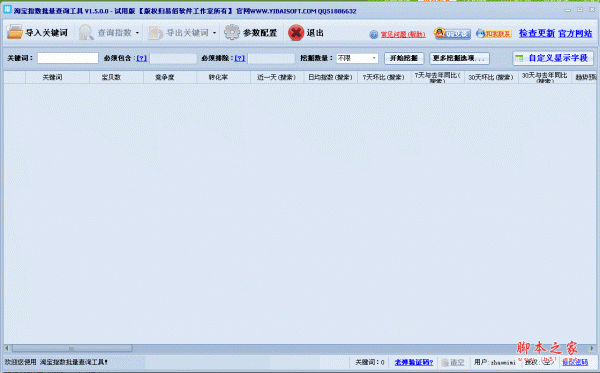This screenshot has height=373, width=600.
Task: Click the 30天与去年同比 column header
Action: pyautogui.click(x=545, y=77)
